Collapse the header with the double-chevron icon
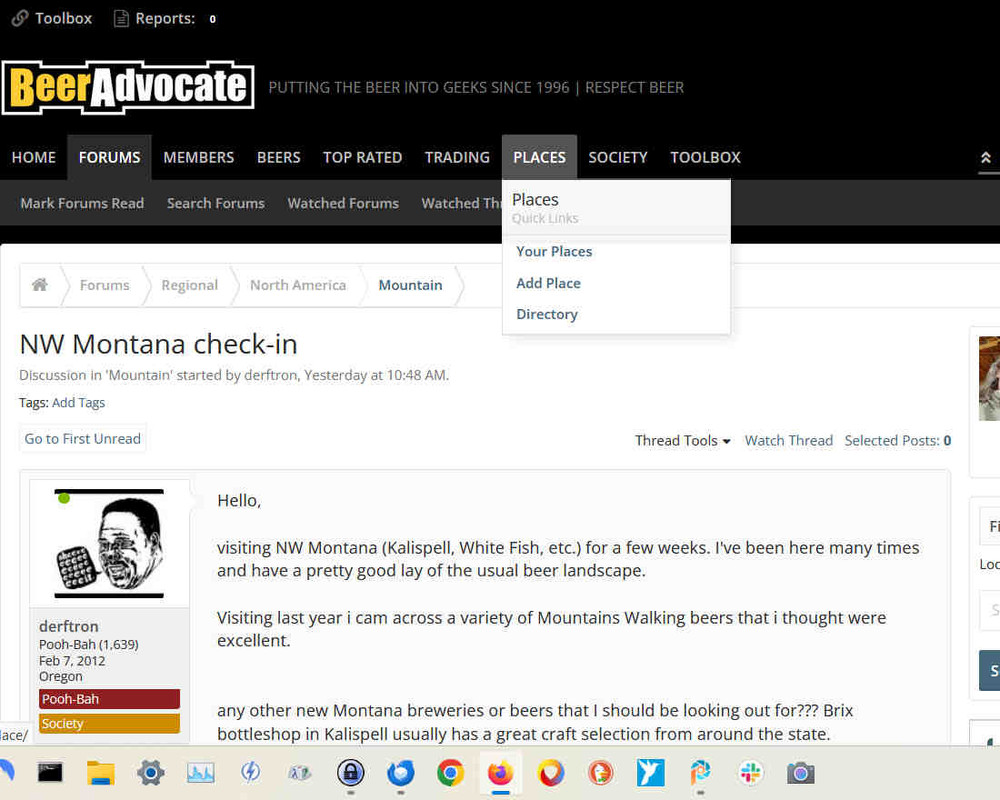This screenshot has height=800, width=1000. (985, 158)
